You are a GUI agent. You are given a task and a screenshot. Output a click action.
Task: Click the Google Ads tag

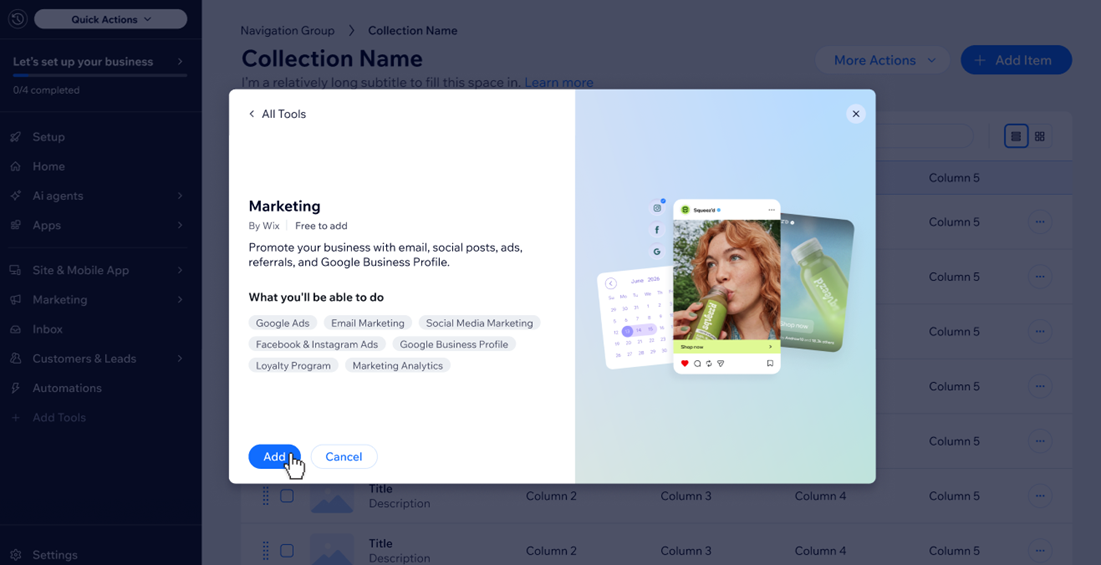pyautogui.click(x=282, y=323)
